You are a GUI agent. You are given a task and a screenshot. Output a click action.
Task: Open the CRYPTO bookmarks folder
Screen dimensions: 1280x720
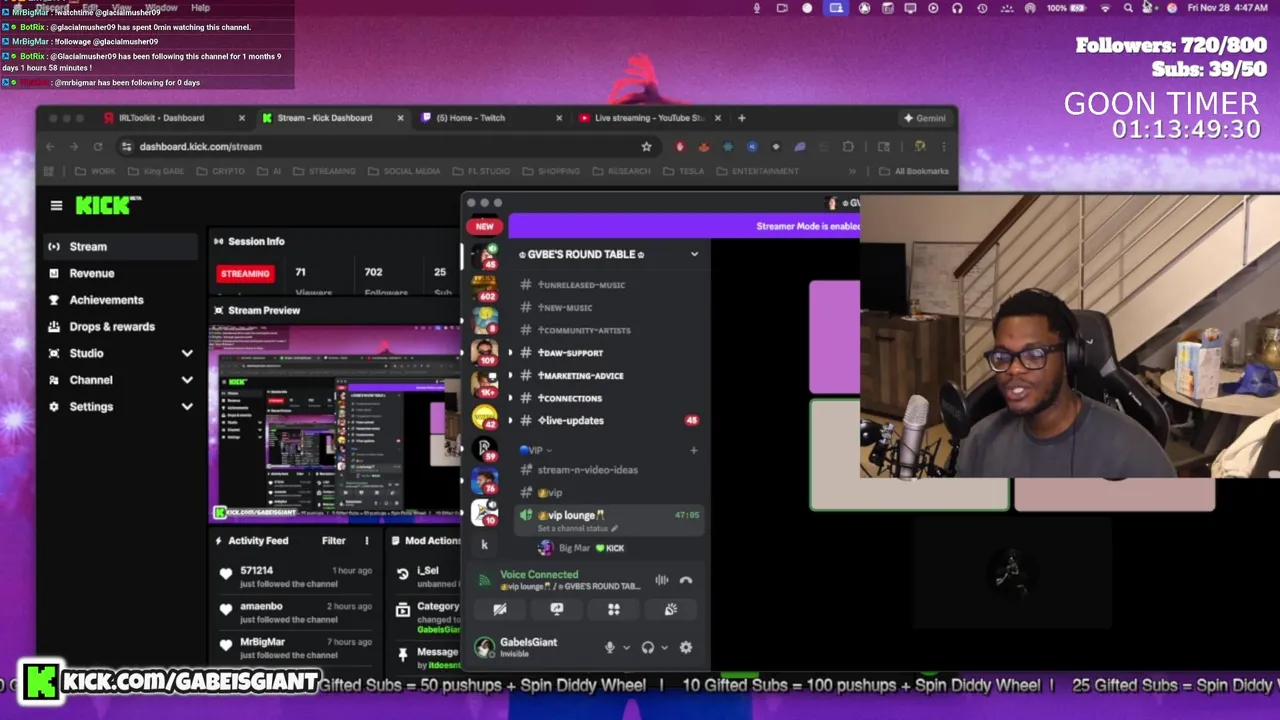coord(220,171)
